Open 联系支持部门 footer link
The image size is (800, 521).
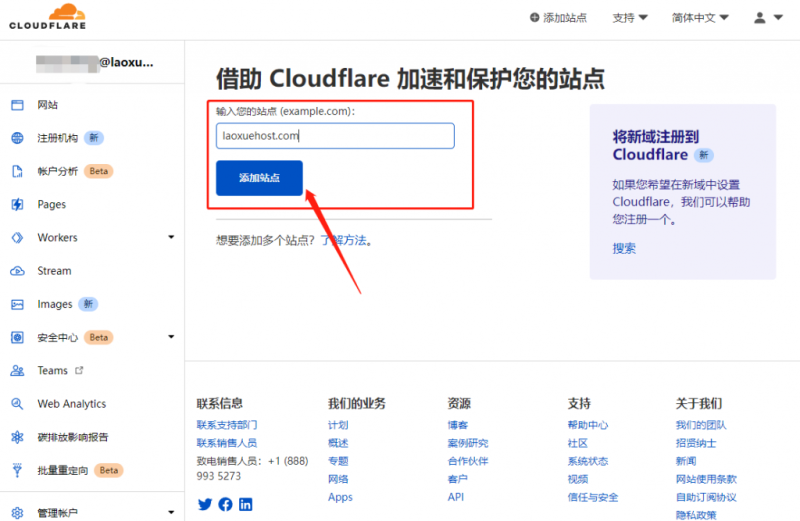(227, 425)
